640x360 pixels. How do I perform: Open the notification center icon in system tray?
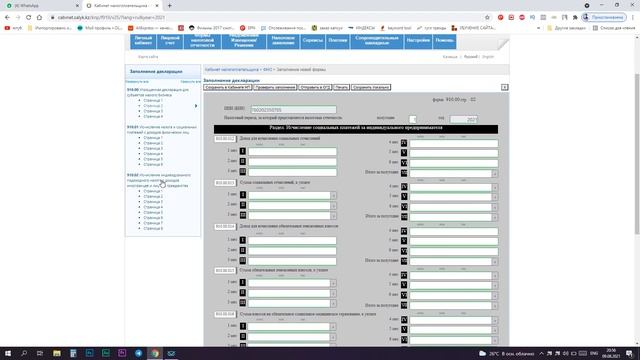629,353
